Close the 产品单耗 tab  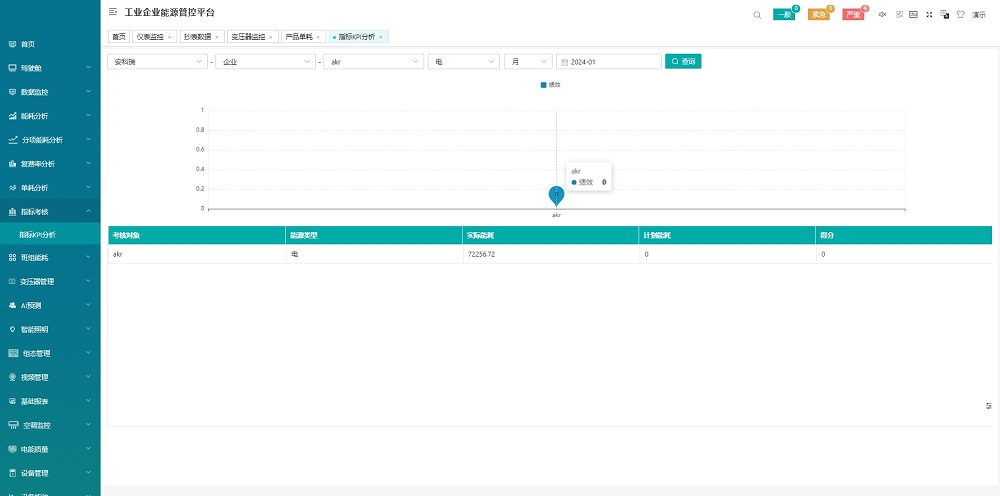[x=318, y=36]
